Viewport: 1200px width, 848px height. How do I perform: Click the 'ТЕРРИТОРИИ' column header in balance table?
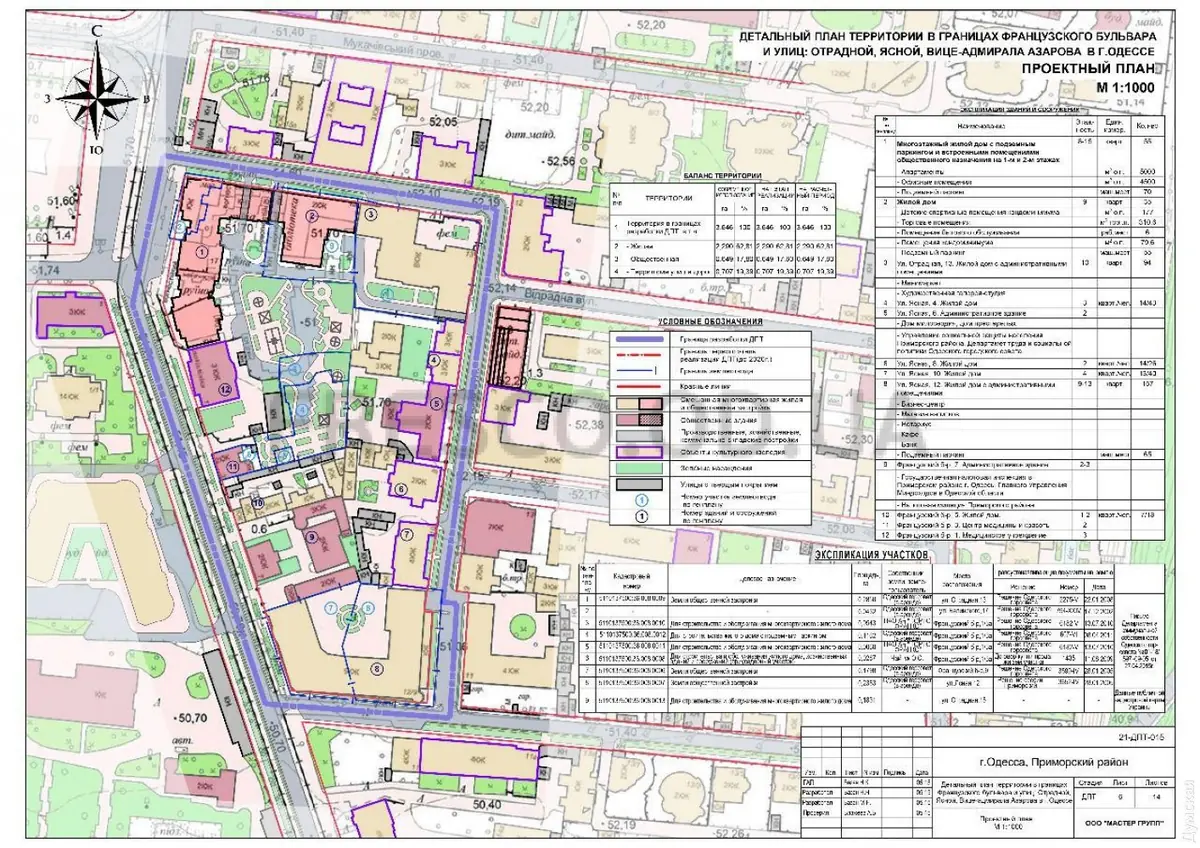pos(668,197)
